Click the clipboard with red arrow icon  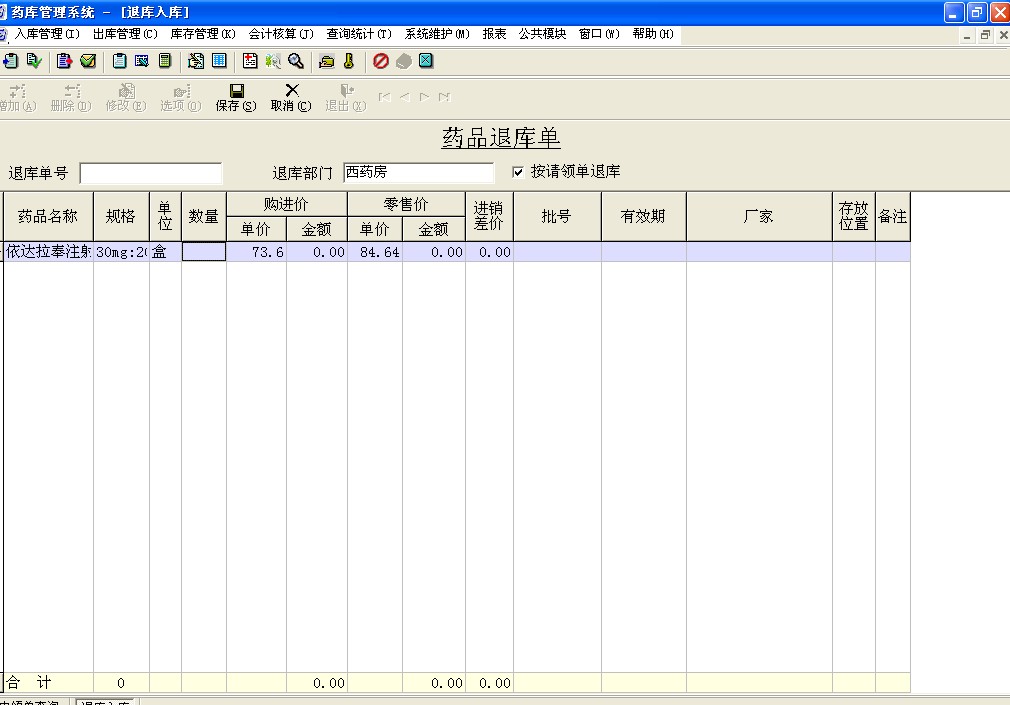tap(64, 61)
